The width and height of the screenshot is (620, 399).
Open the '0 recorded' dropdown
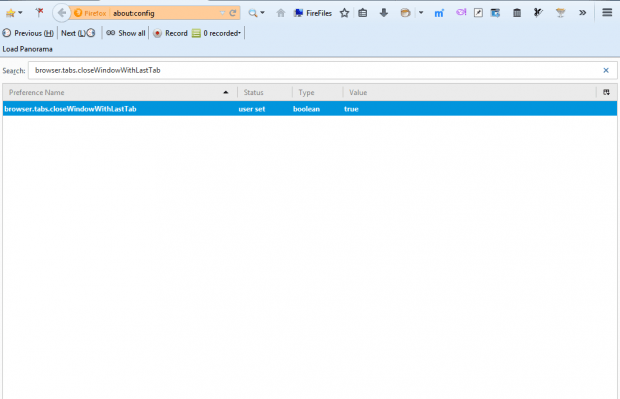pyautogui.click(x=216, y=33)
